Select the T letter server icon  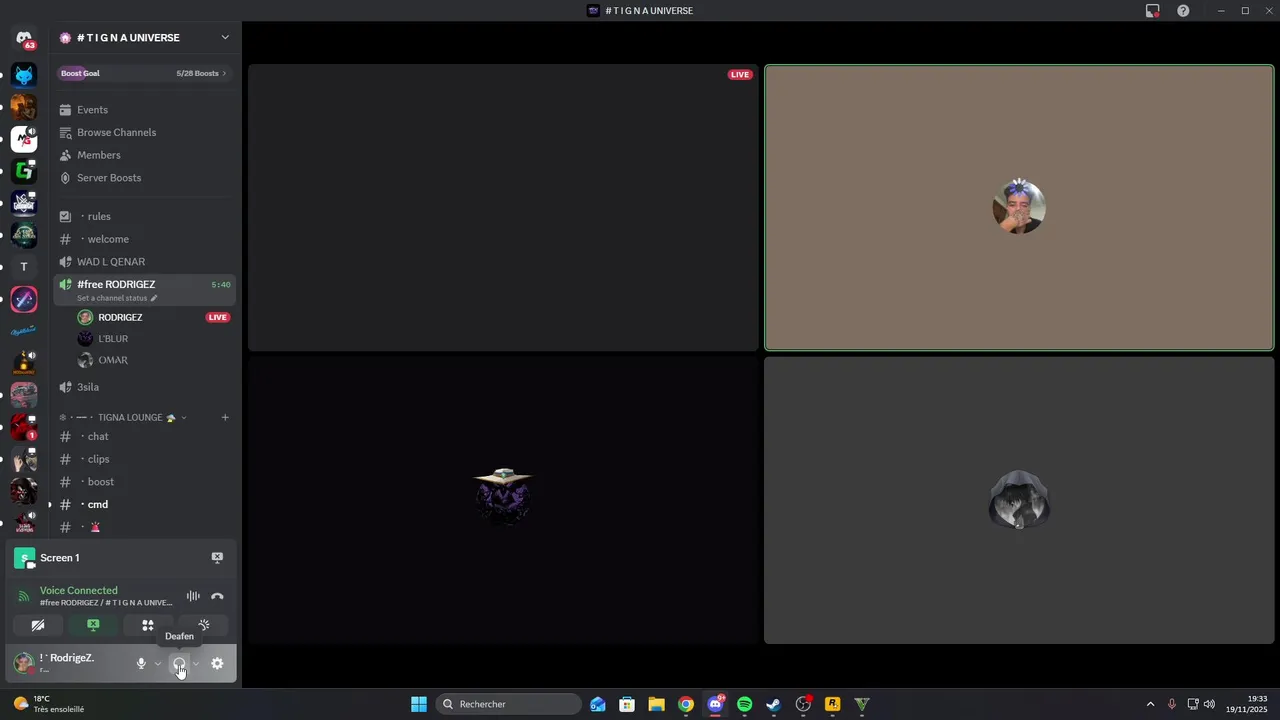click(x=24, y=267)
